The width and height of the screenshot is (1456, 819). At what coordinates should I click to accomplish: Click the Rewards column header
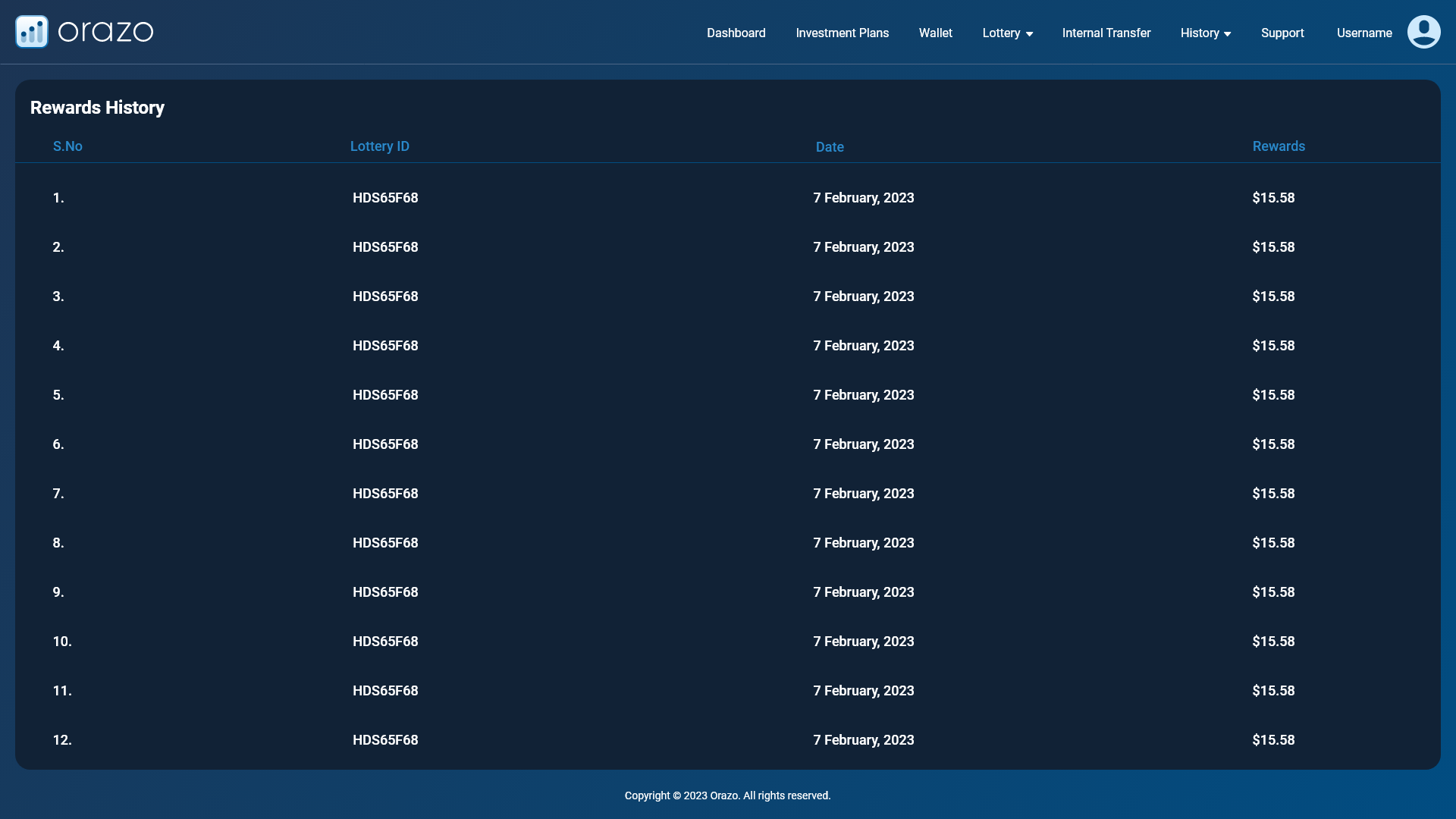(x=1278, y=146)
